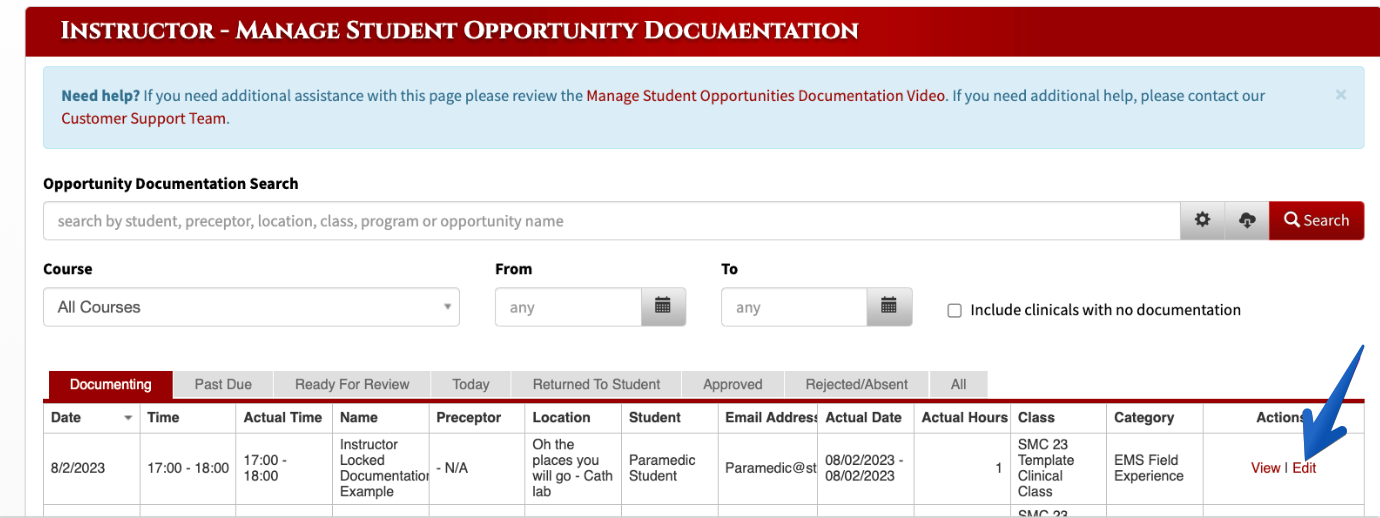Viewport: 1380px width, 518px height.
Task: Open the To date calendar icon
Action: click(x=889, y=307)
